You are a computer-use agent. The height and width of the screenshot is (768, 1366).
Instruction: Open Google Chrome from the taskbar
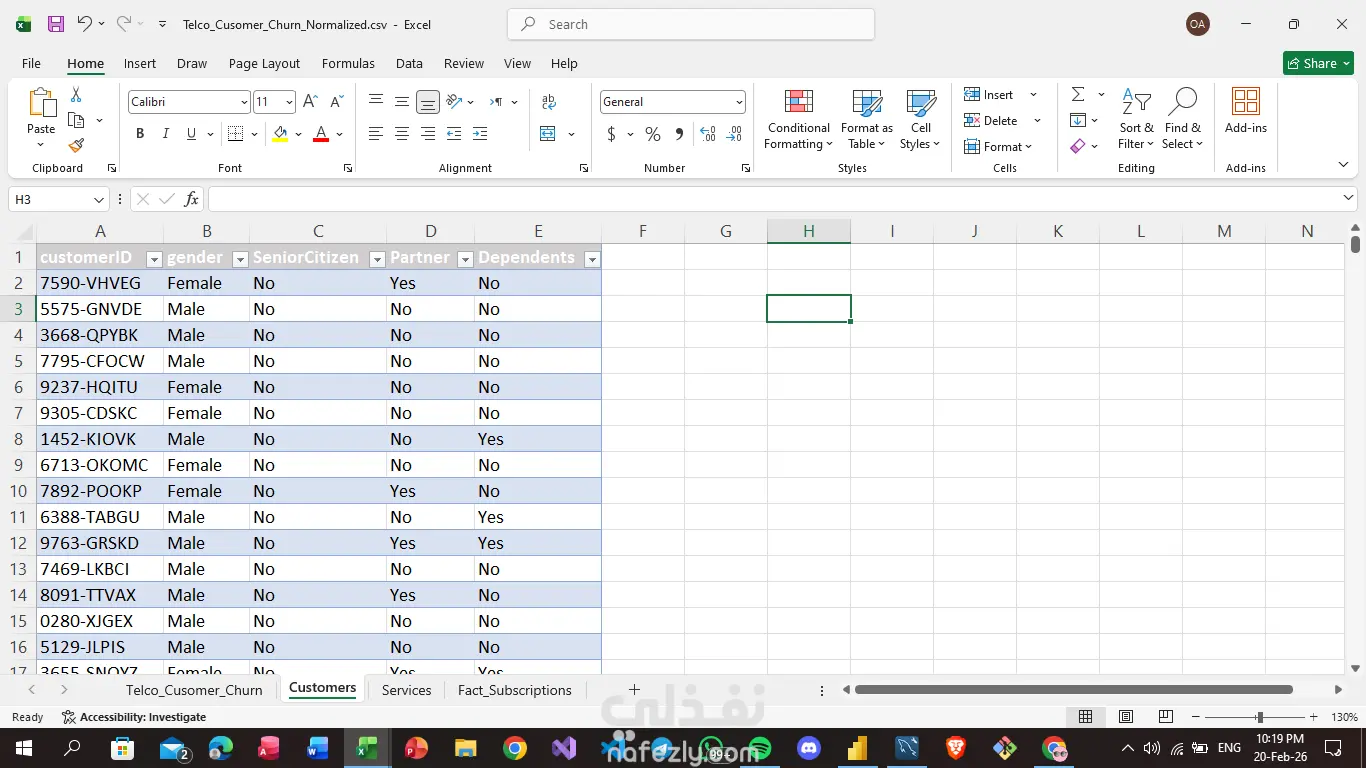tap(515, 748)
